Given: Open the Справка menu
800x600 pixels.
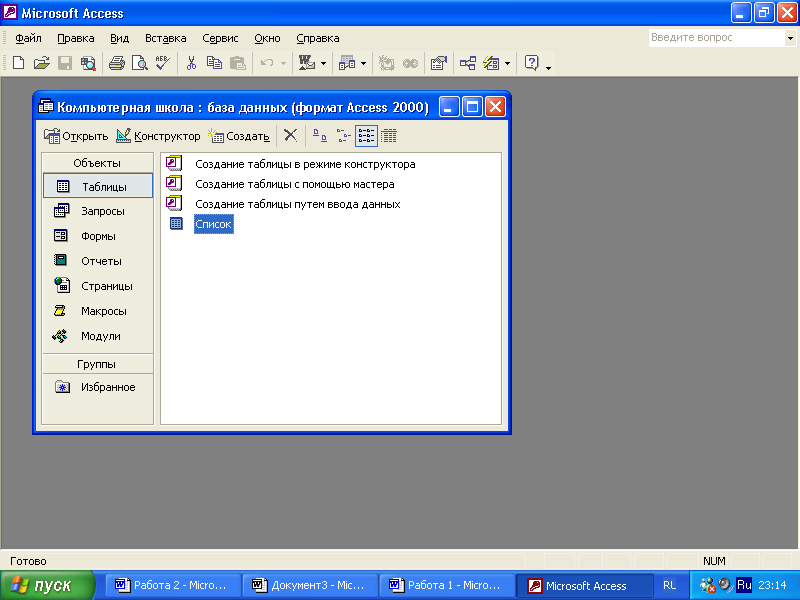Looking at the screenshot, I should (x=317, y=38).
